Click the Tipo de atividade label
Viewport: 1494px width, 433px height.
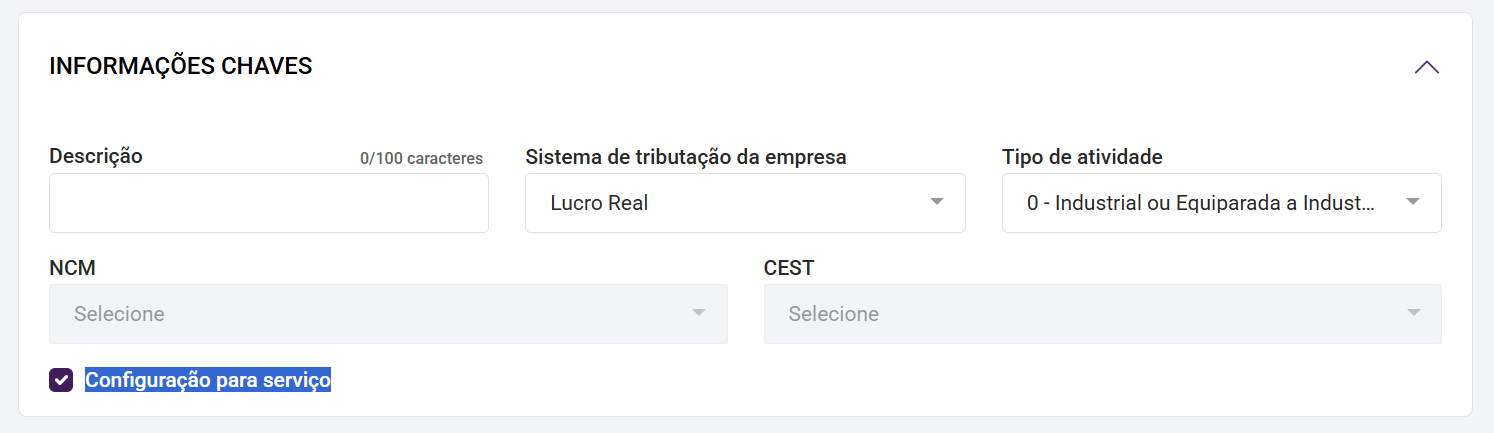(1082, 157)
